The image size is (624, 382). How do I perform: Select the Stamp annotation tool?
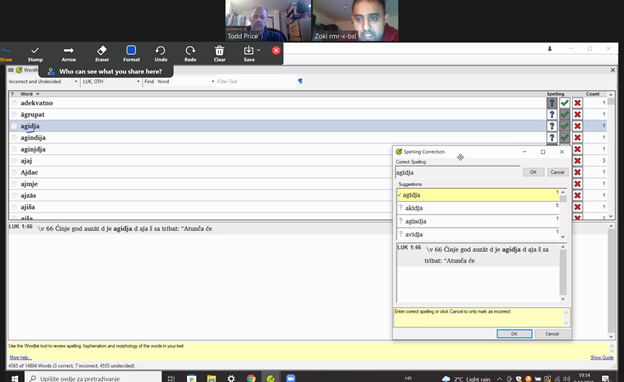[35, 54]
